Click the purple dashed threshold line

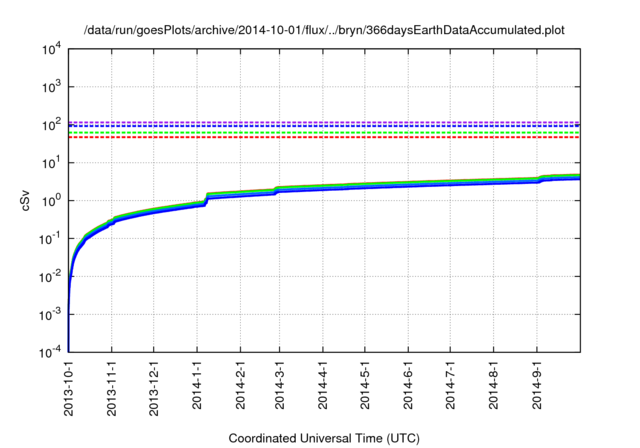tap(324, 122)
